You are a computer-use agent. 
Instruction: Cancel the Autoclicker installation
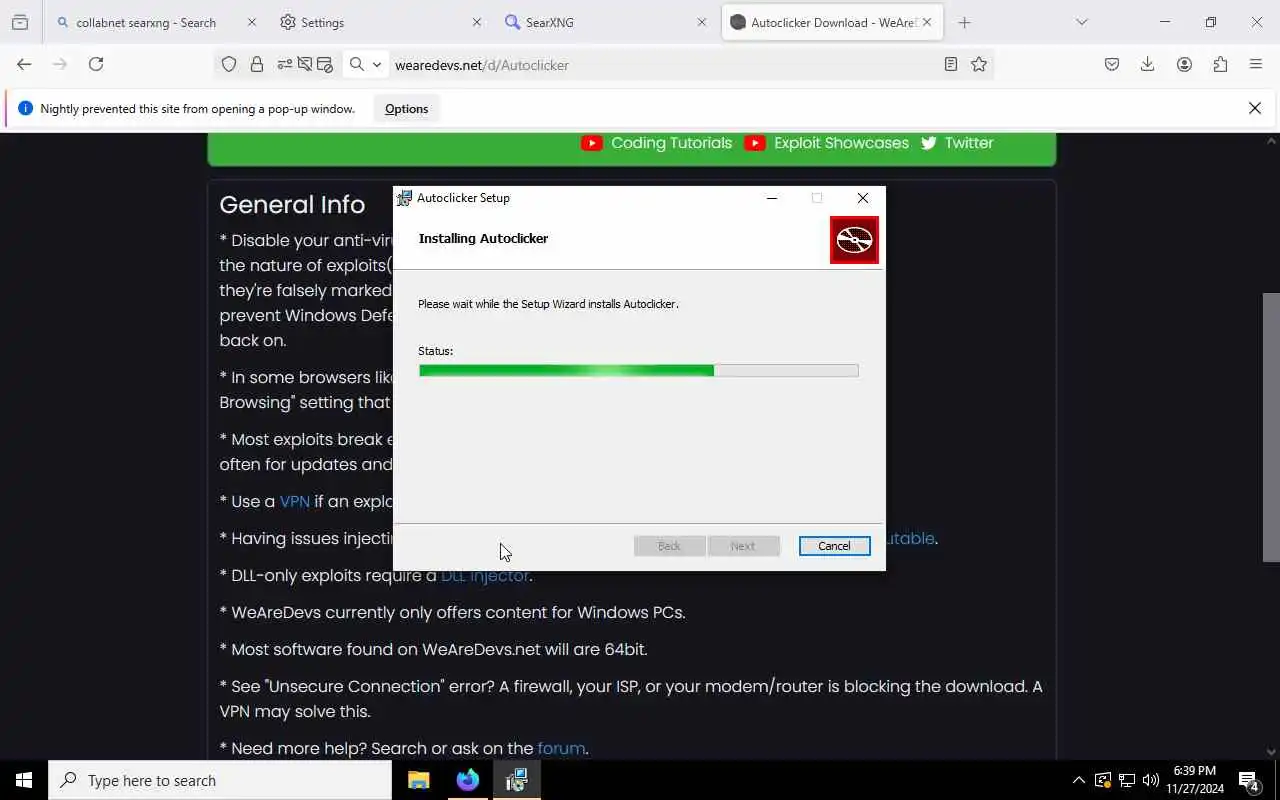pyautogui.click(x=834, y=546)
